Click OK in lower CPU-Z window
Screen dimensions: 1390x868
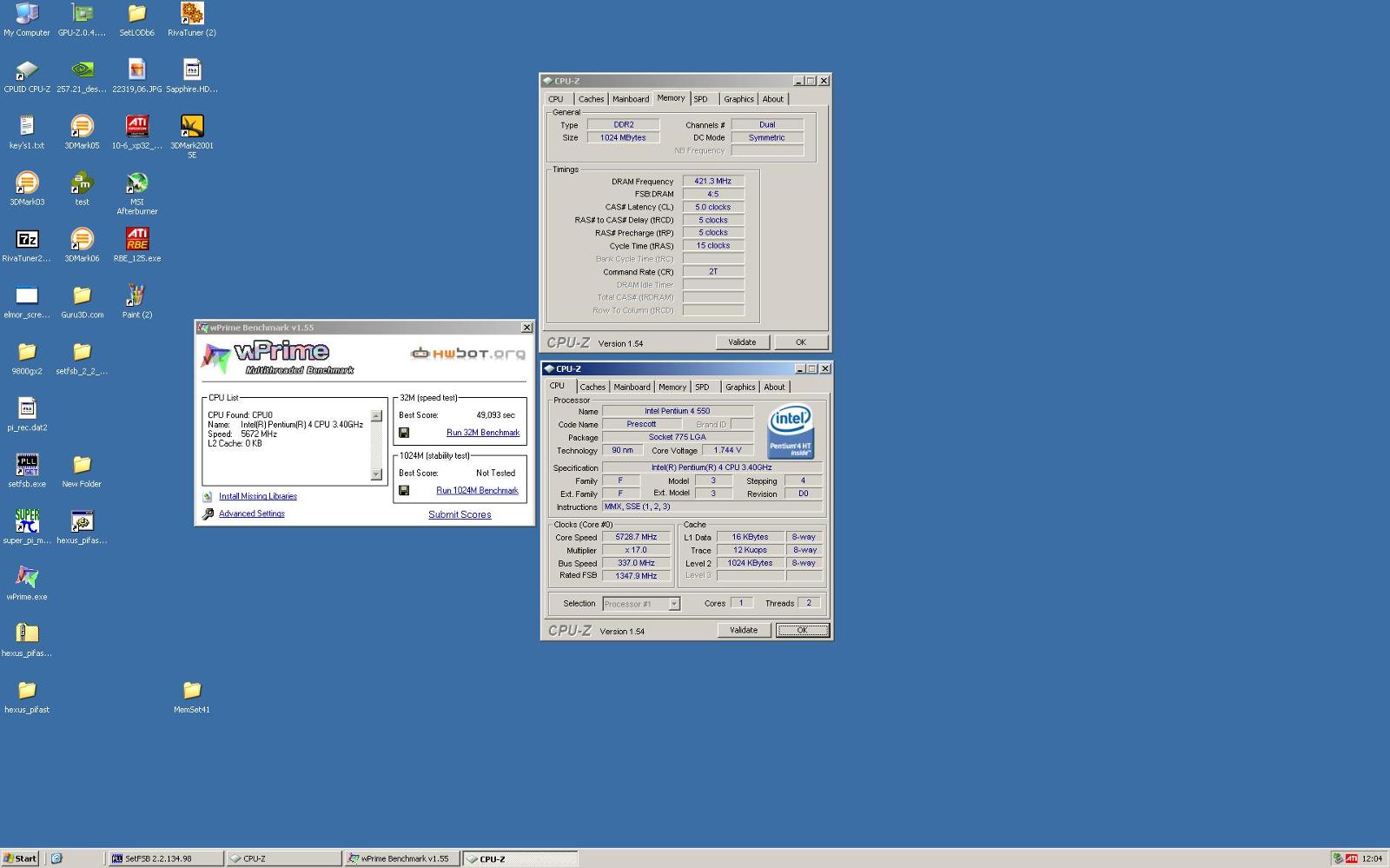(802, 631)
